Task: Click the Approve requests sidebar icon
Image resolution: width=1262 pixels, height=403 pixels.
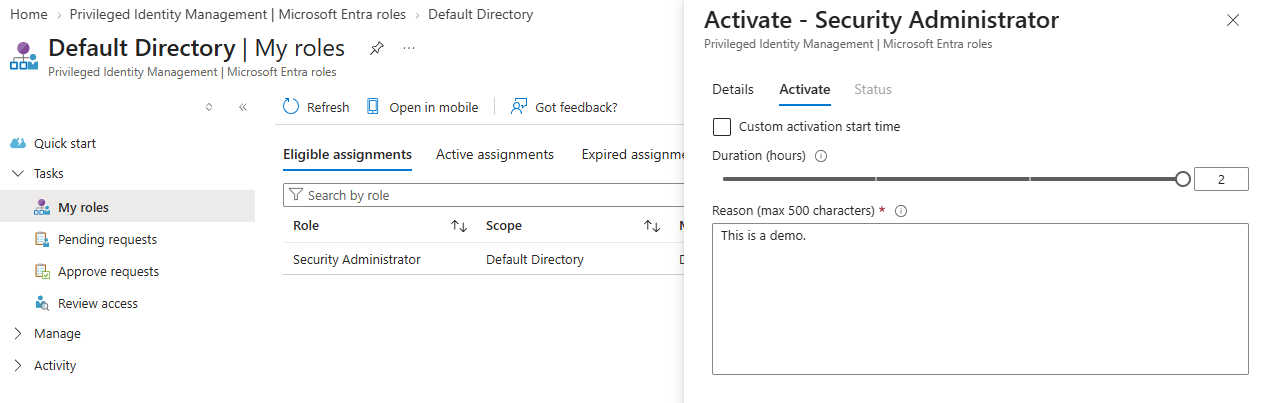Action: click(42, 271)
